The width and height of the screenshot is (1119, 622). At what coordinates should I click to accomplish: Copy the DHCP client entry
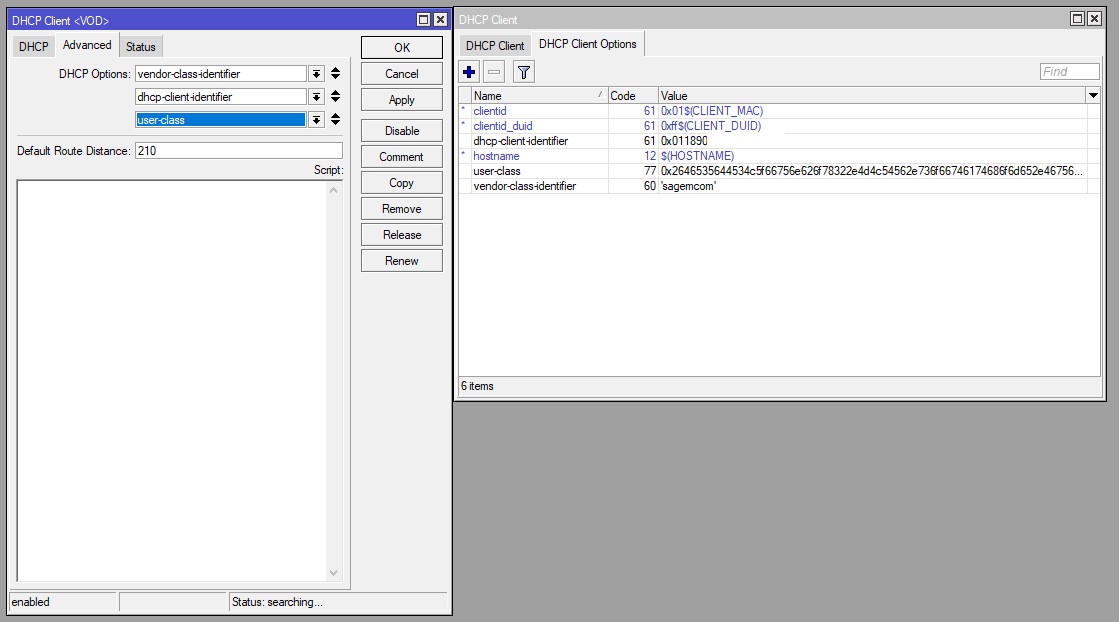(x=402, y=183)
